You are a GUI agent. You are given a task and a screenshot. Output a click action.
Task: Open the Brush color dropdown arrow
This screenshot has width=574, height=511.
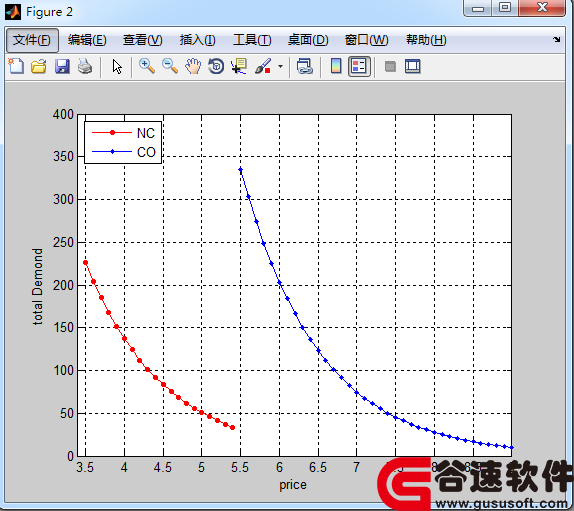pos(280,67)
